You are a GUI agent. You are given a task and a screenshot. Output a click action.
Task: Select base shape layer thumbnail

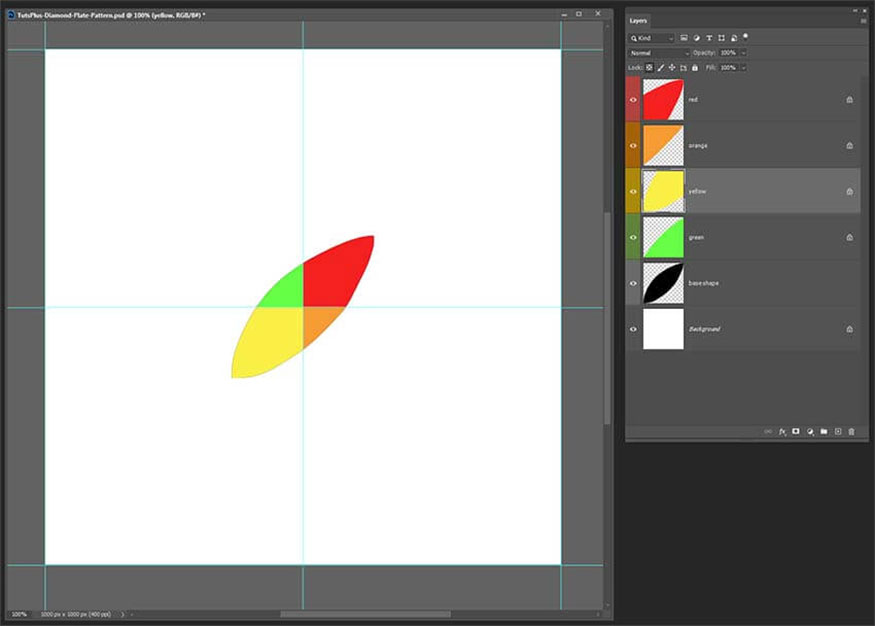click(663, 283)
